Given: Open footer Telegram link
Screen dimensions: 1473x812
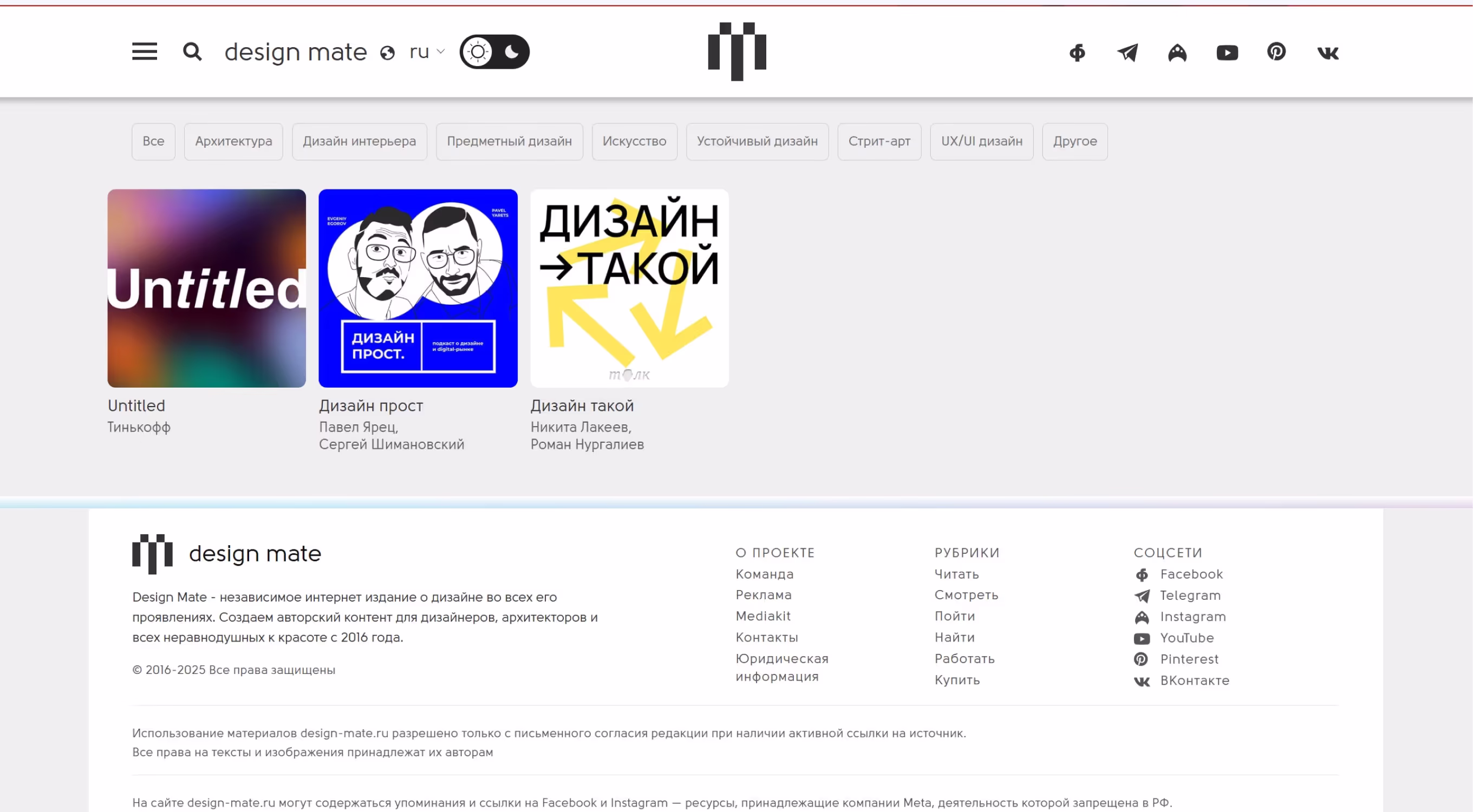Looking at the screenshot, I should pos(1190,595).
